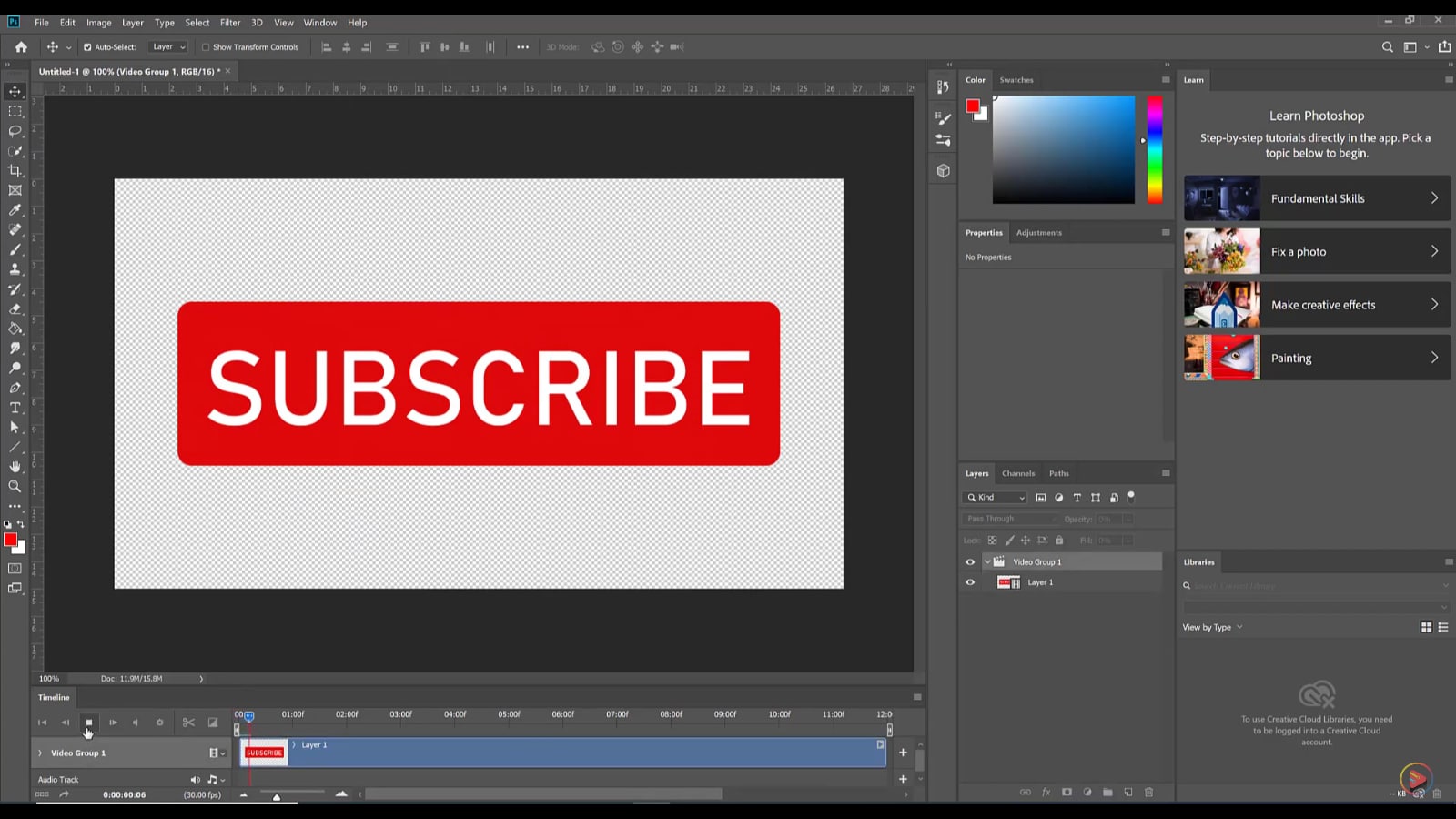
Task: Open the Filter menu
Action: (230, 23)
